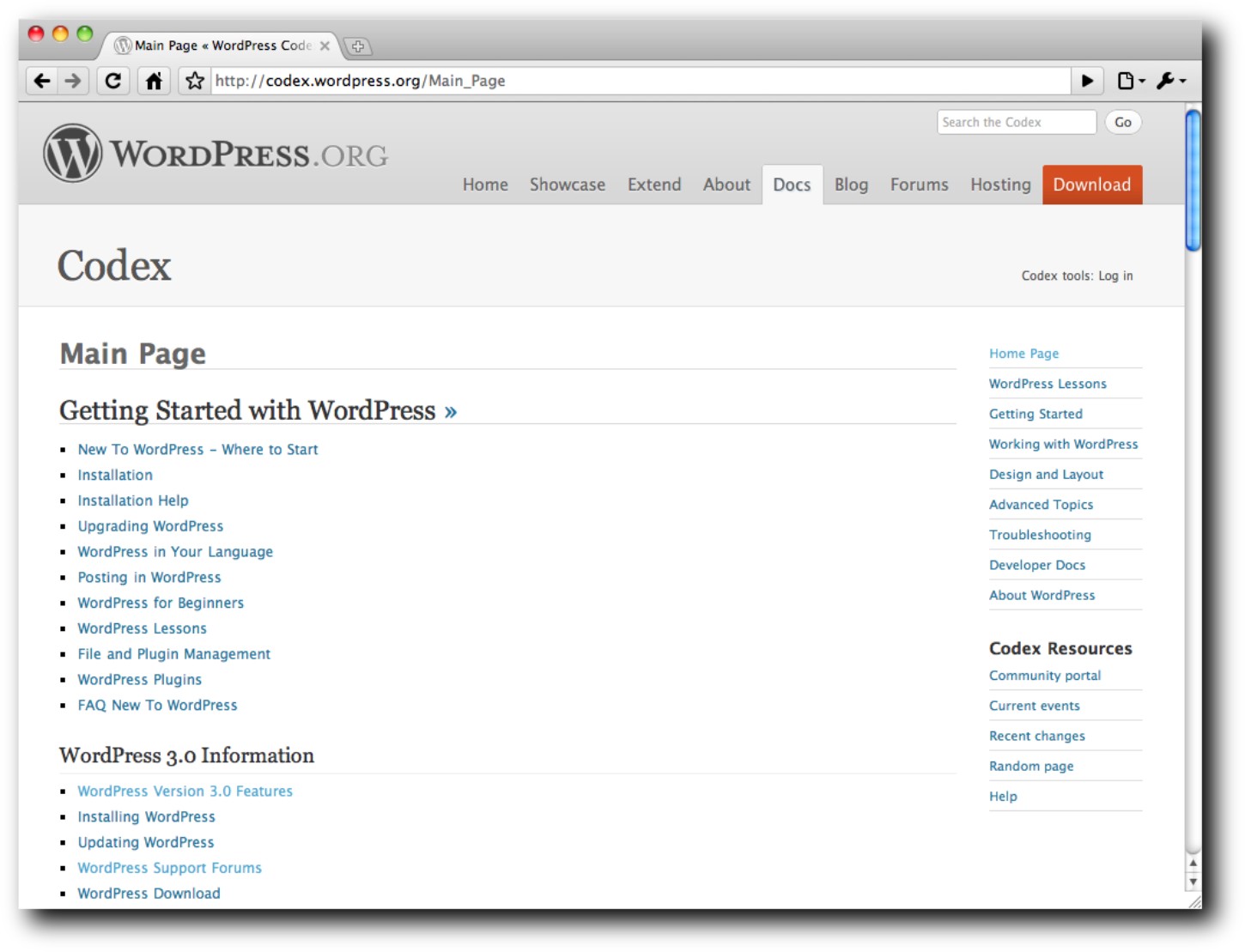1245x952 pixels.
Task: Open Recent changes link
Action: [x=1037, y=736]
